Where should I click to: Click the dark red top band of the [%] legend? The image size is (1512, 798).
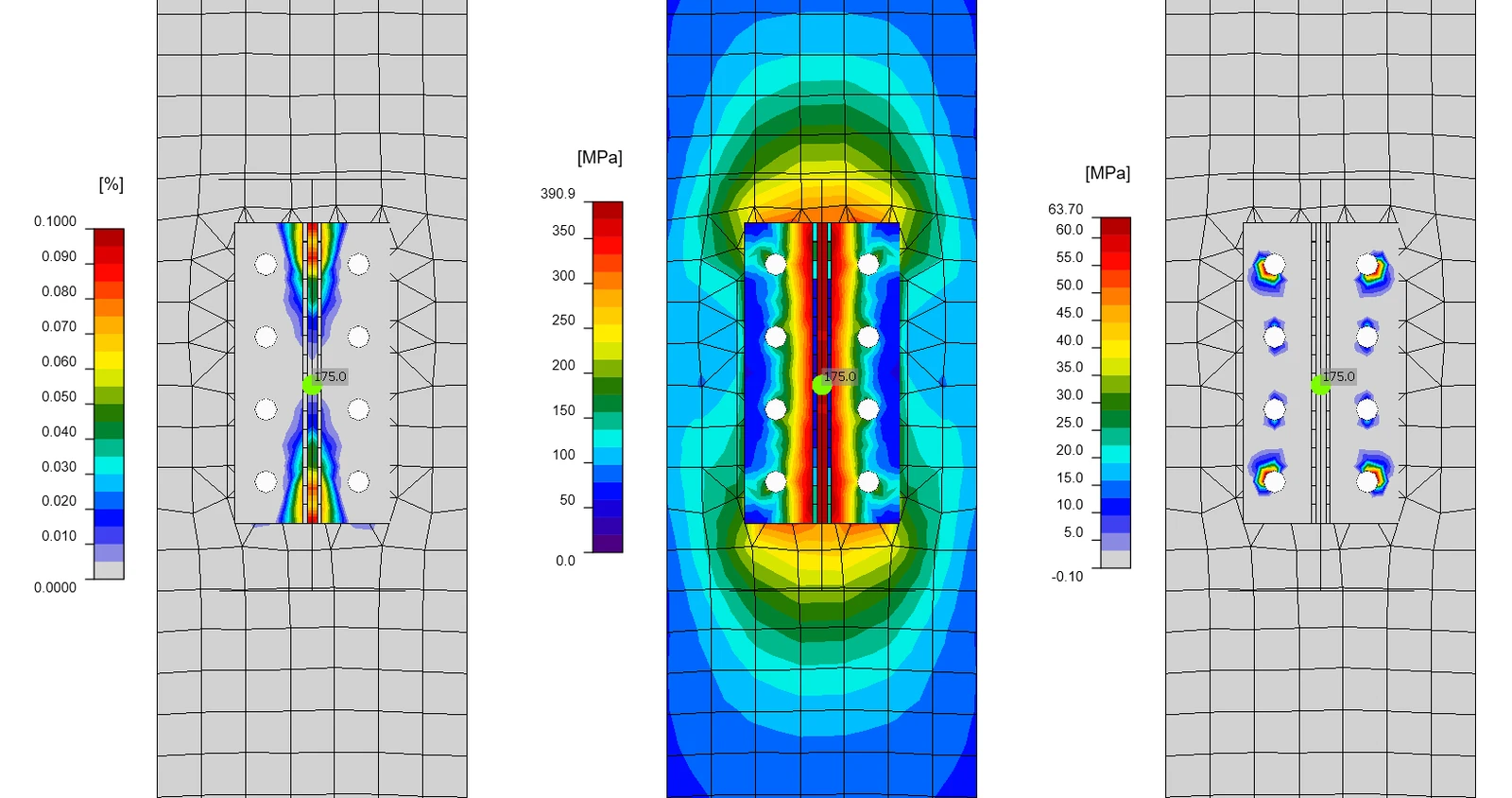tap(109, 237)
